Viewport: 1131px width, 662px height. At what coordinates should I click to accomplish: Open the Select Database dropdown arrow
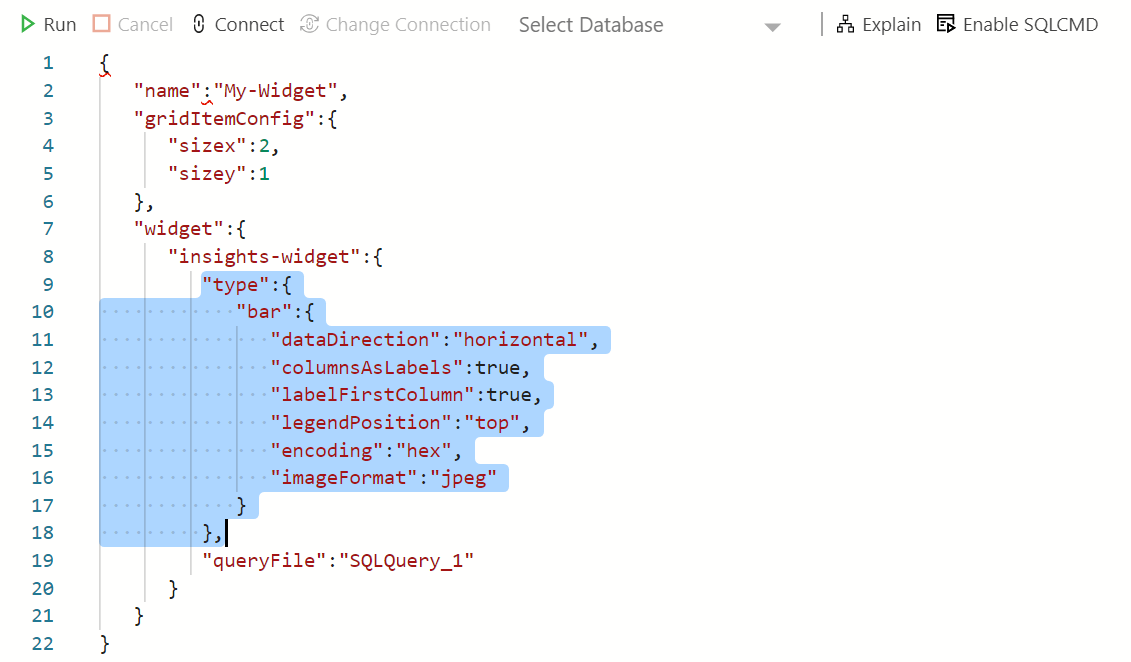click(x=772, y=27)
